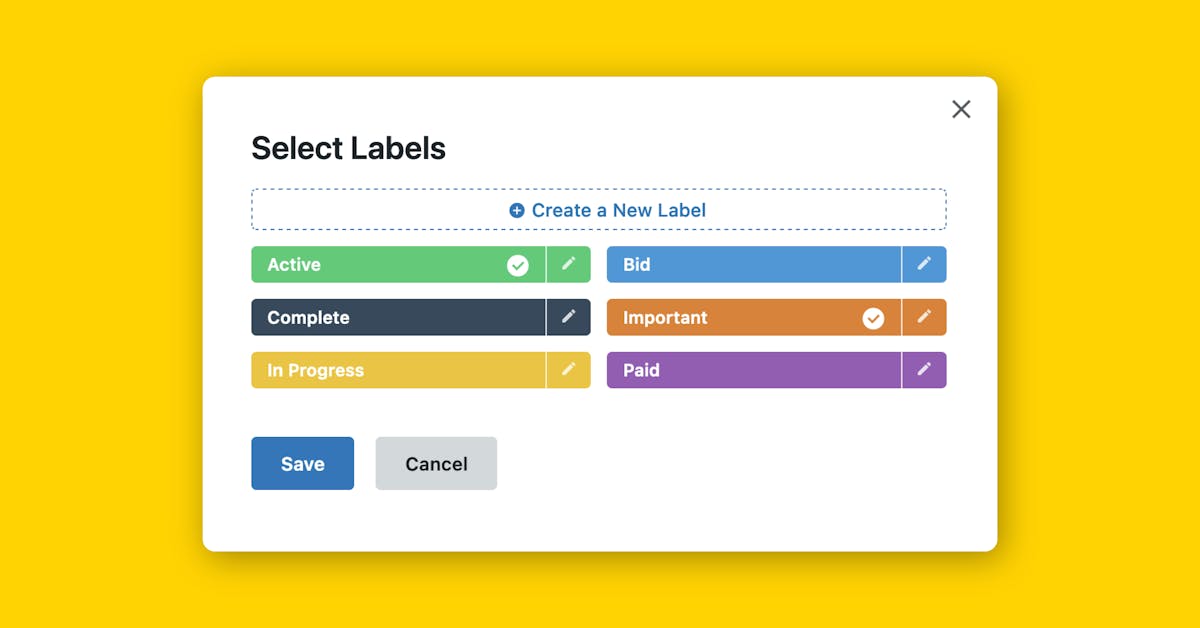Screen dimensions: 1200x628
Task: Edit the Active label with its pencil icon
Action: pos(568,264)
